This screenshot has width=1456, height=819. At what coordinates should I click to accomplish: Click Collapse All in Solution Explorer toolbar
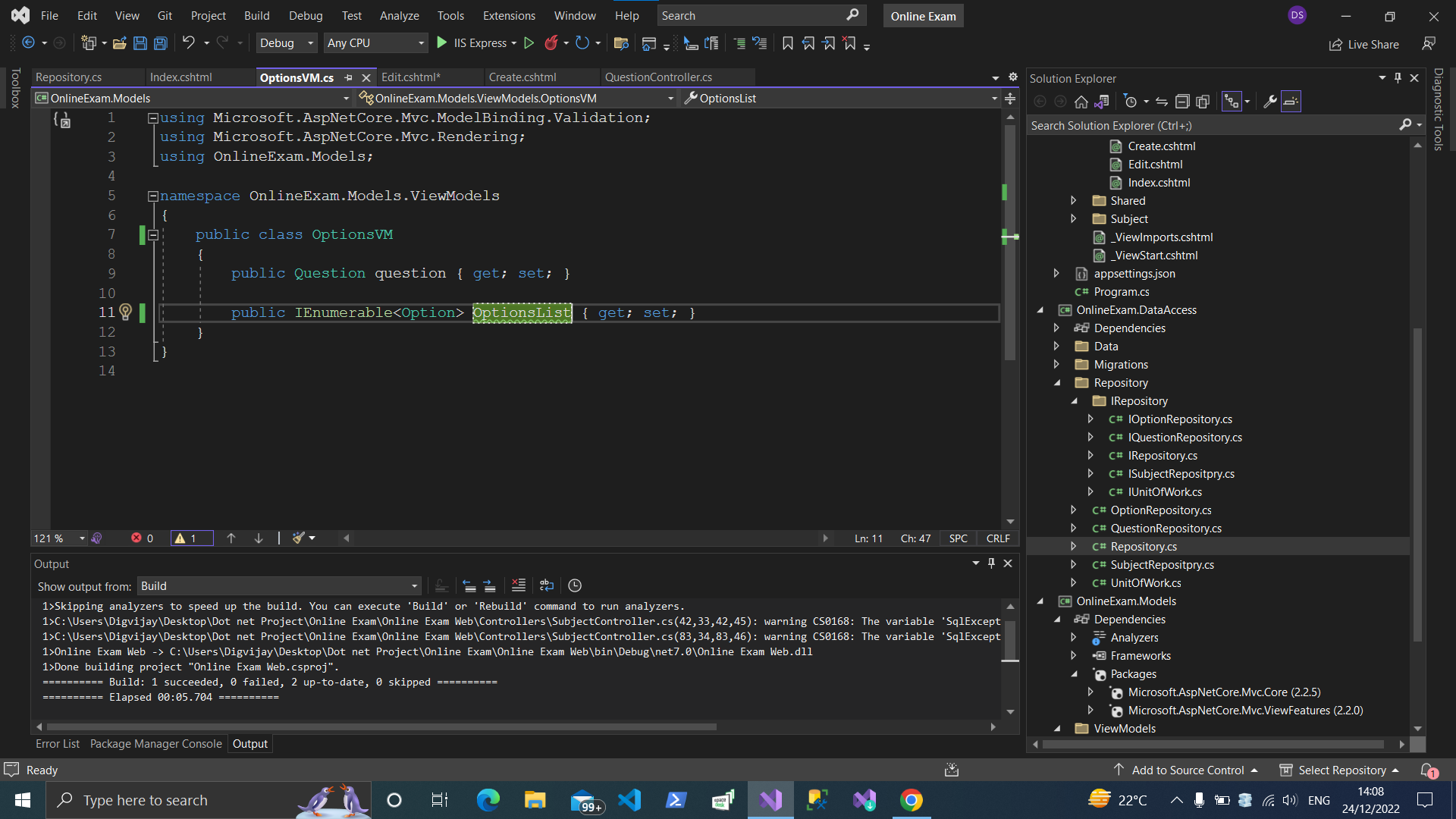[1182, 102]
